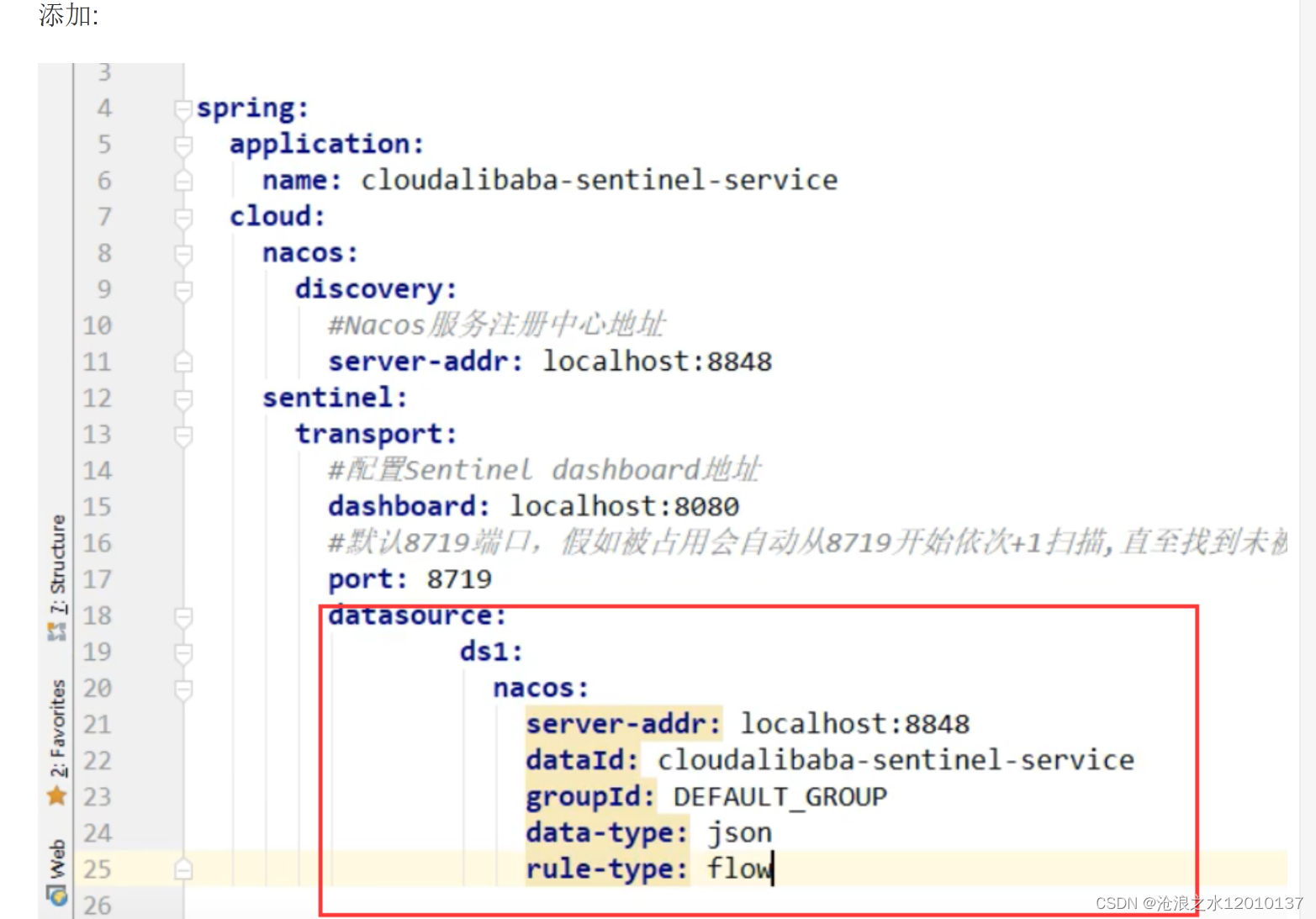The image size is (1316, 919).
Task: Click the '#Nacos服务注册中心地址' comment
Action: click(496, 325)
